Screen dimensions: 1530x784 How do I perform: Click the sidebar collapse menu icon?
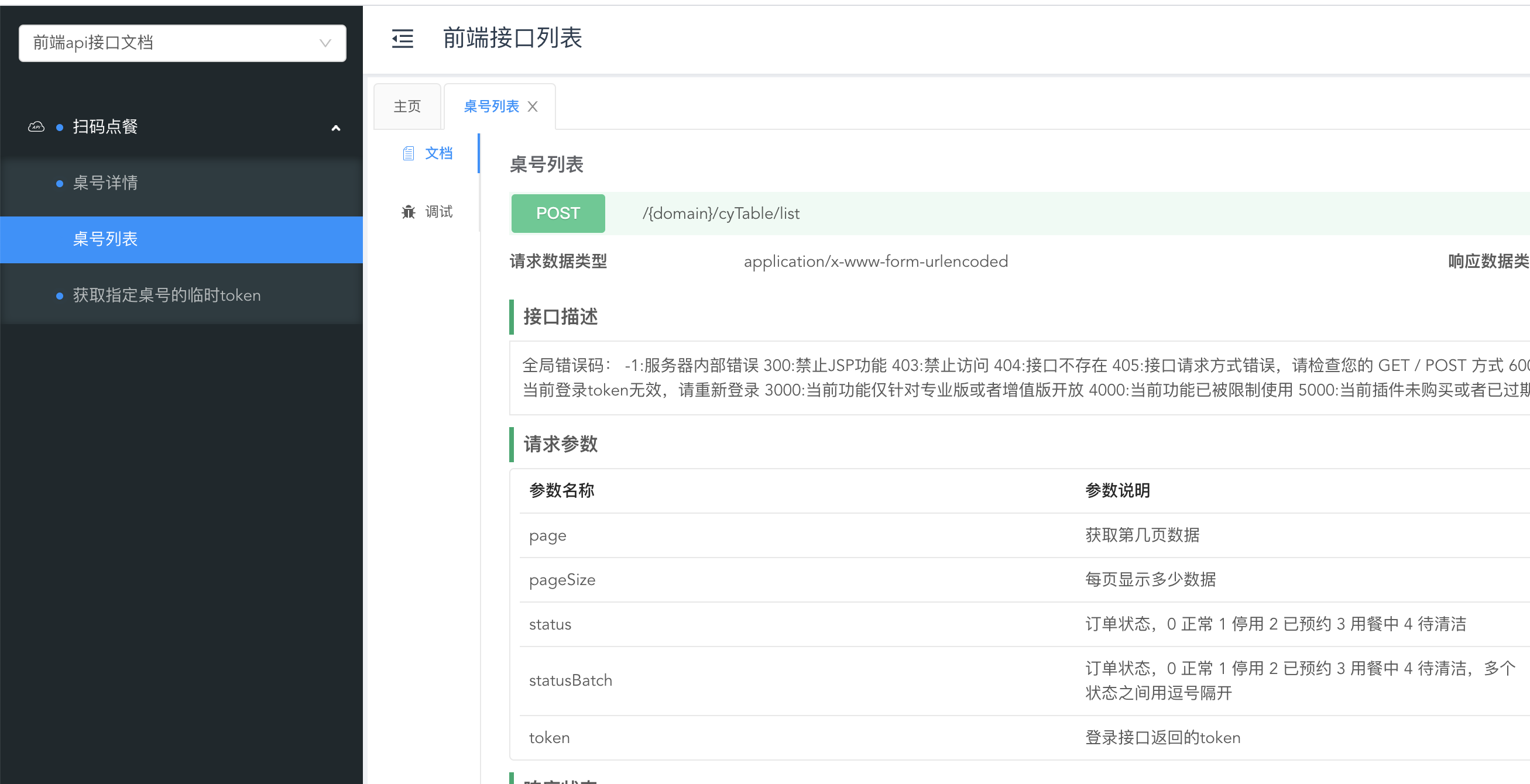click(402, 39)
